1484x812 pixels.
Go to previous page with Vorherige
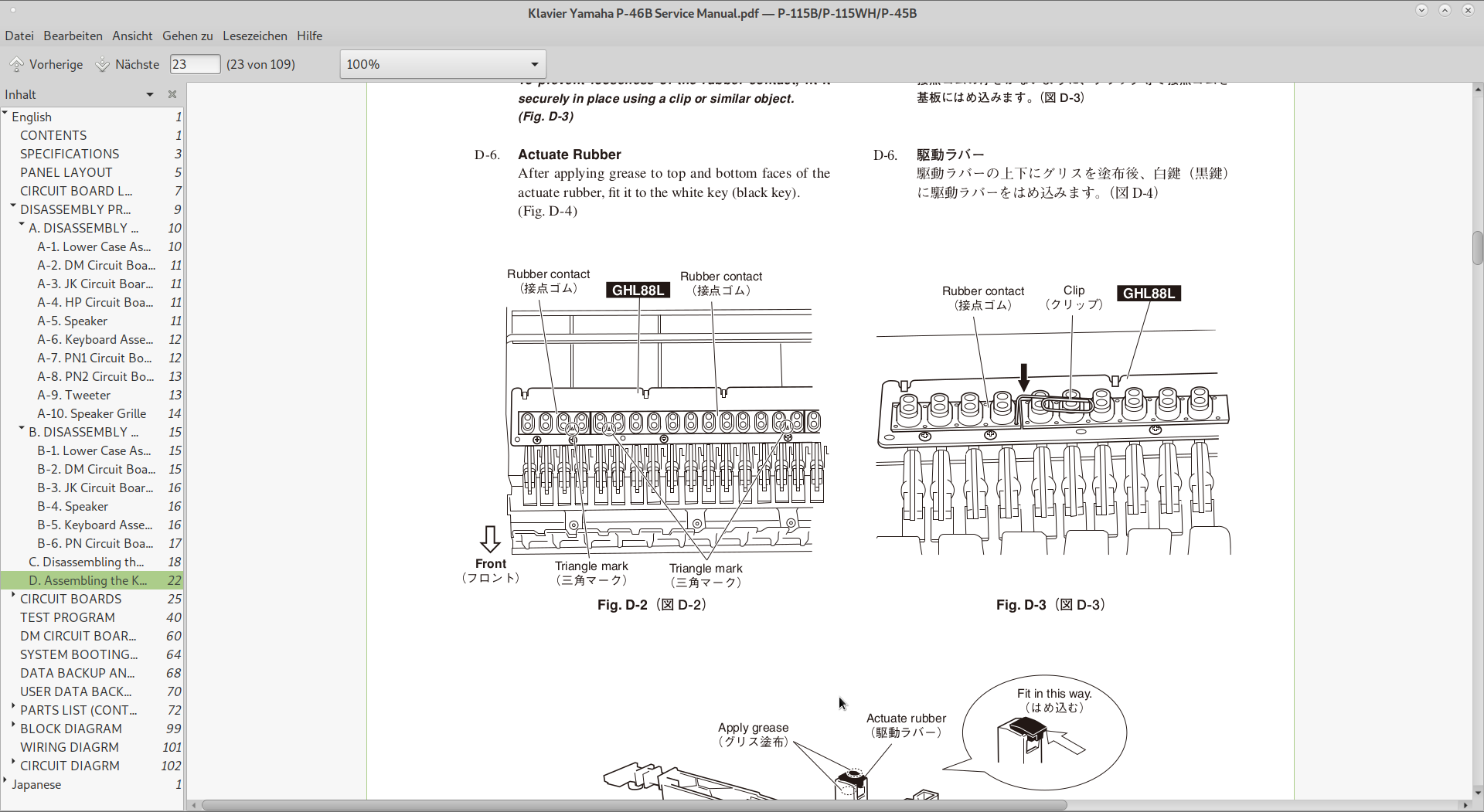pos(46,64)
